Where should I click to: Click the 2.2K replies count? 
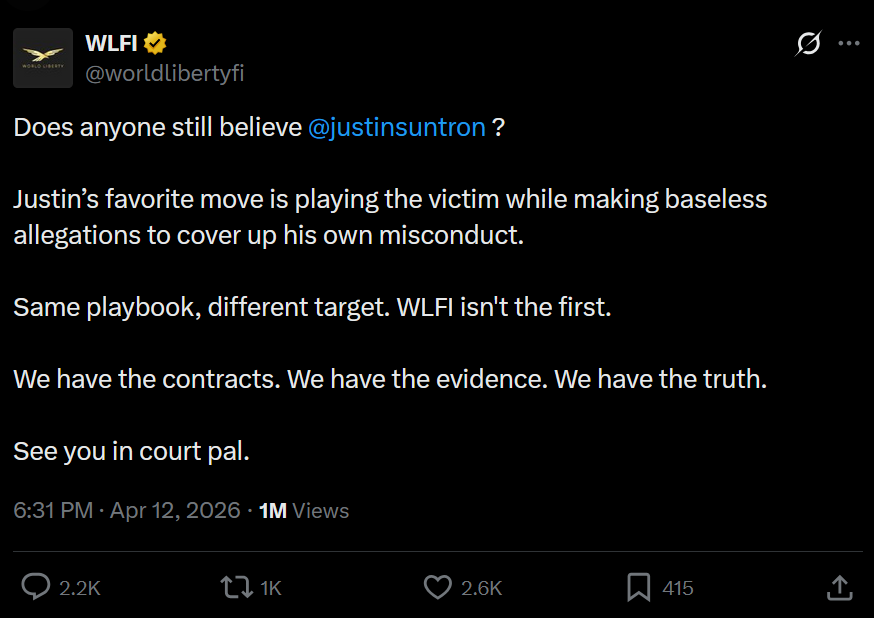80,588
